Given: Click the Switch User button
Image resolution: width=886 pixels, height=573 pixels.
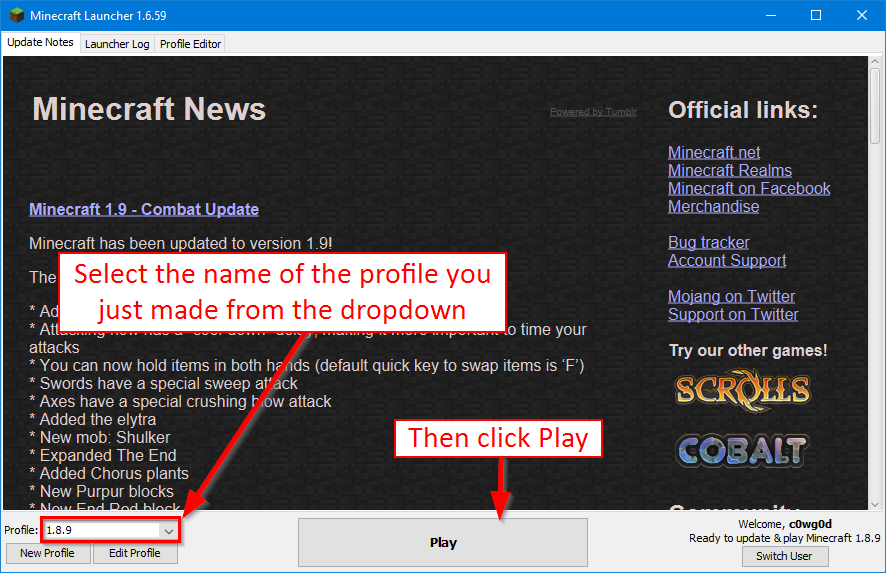Looking at the screenshot, I should click(784, 556).
